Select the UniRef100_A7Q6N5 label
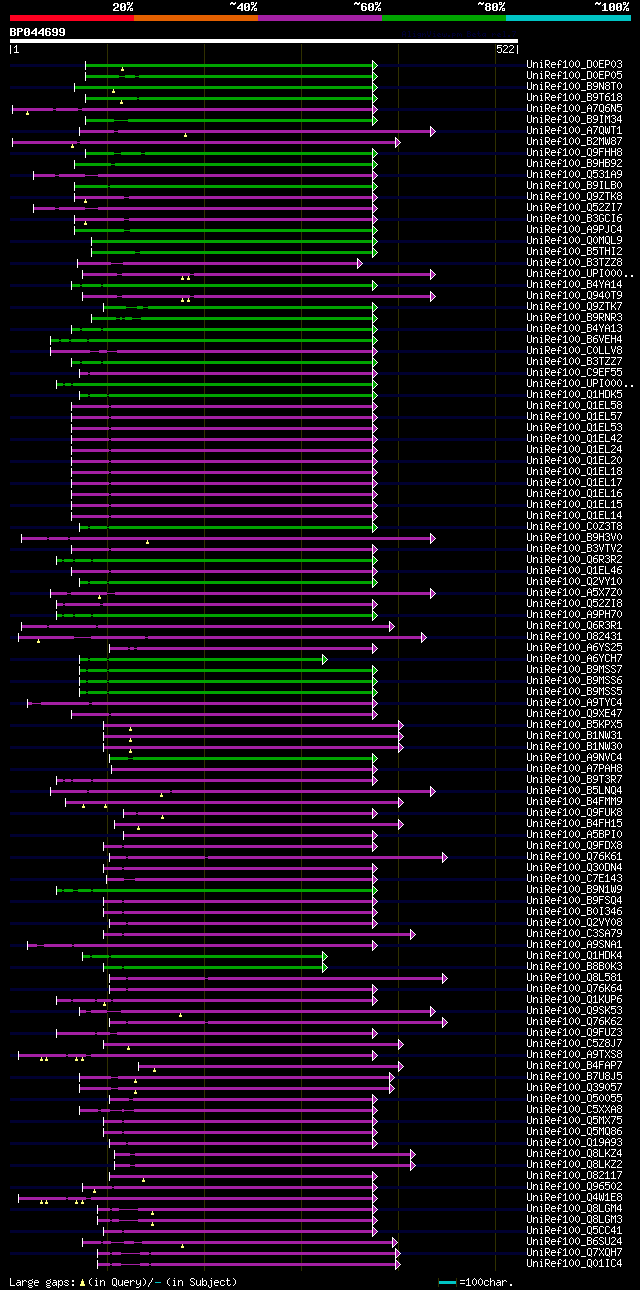 point(574,109)
